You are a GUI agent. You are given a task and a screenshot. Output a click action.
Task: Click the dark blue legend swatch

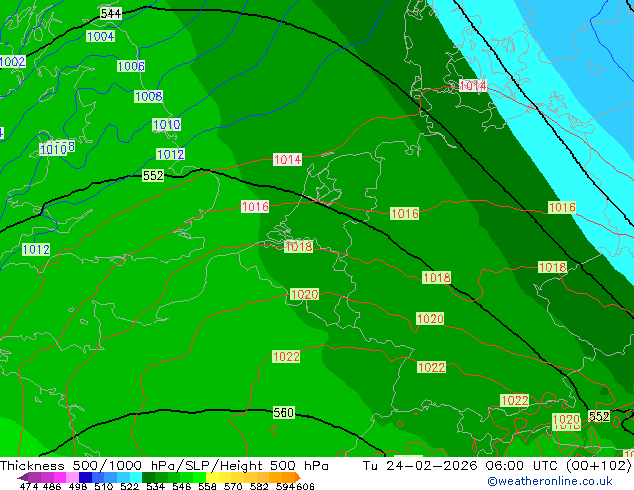click(85, 477)
